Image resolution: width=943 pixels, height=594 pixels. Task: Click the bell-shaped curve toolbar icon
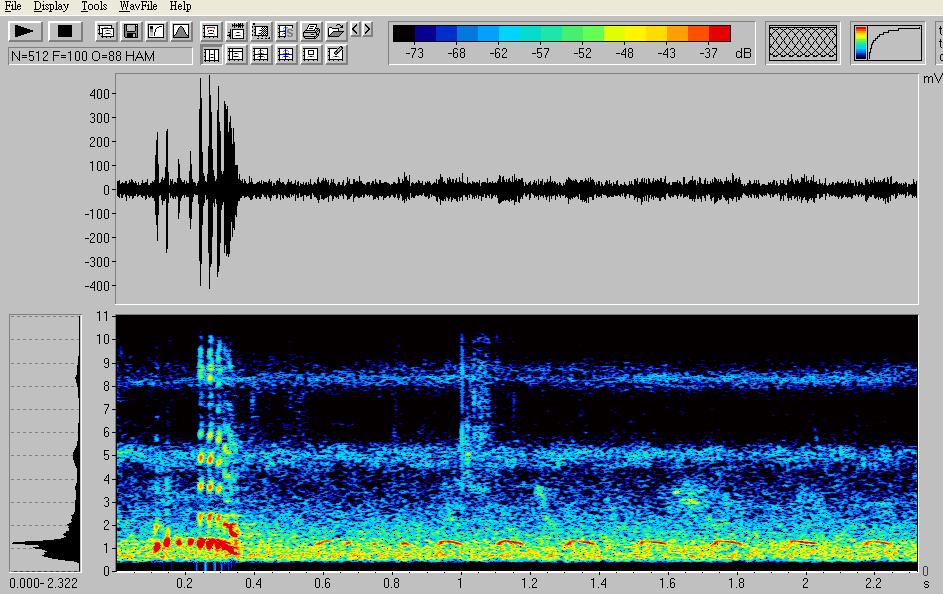[x=181, y=31]
